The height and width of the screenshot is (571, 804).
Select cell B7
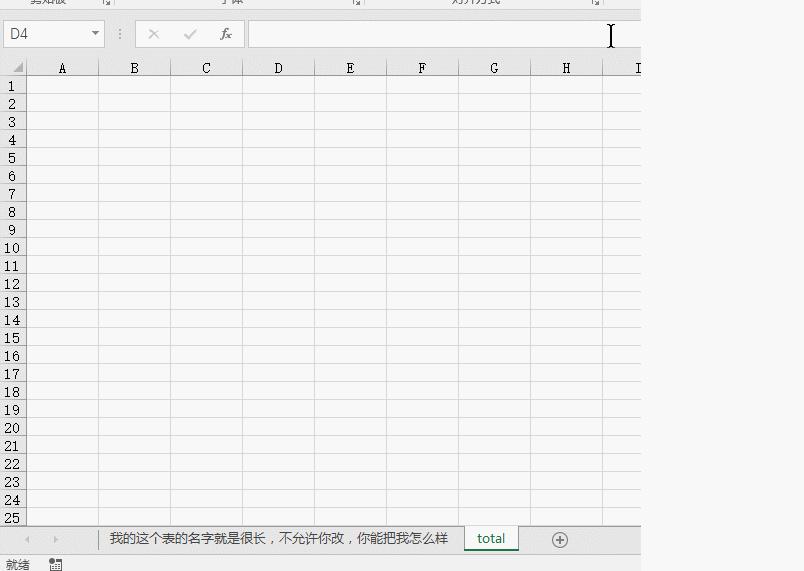tap(134, 194)
